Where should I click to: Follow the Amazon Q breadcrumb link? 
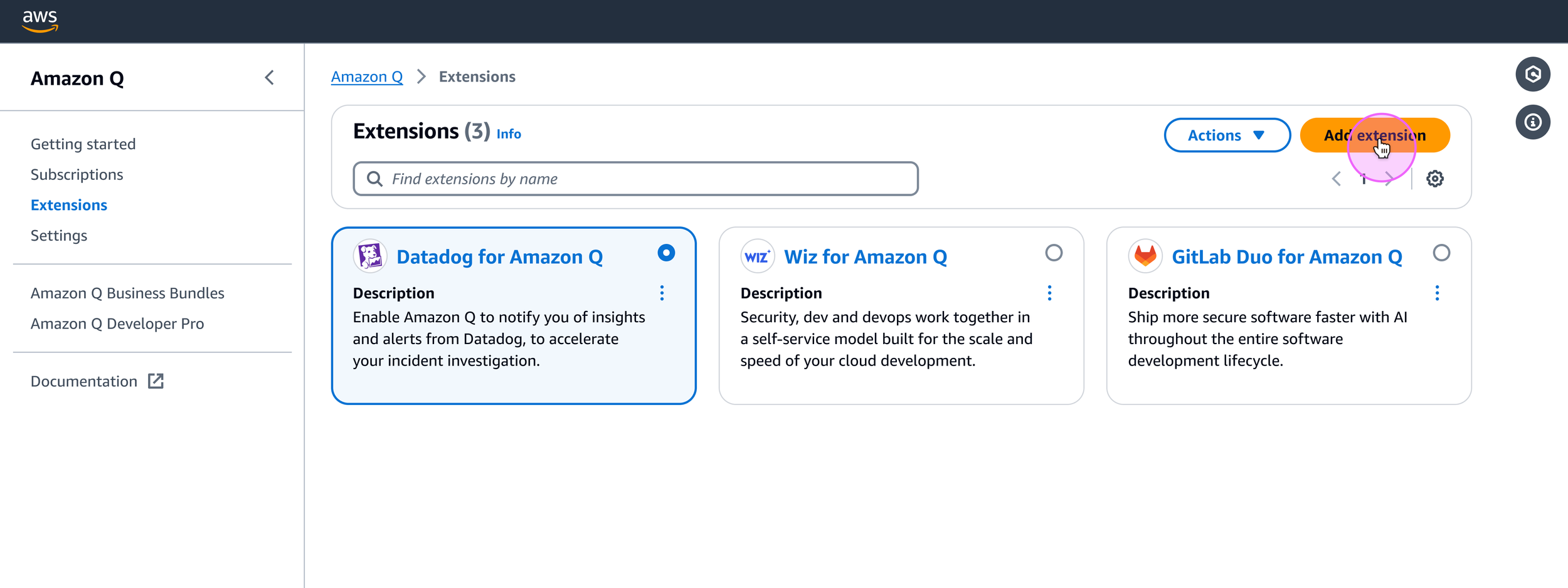coord(367,76)
